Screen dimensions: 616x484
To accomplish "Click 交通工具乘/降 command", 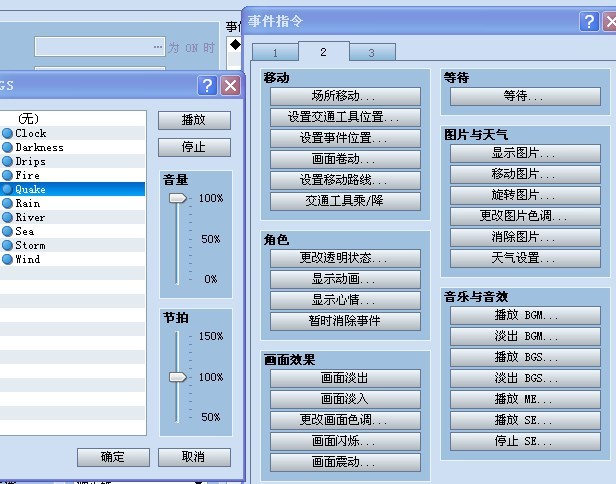I will (345, 201).
